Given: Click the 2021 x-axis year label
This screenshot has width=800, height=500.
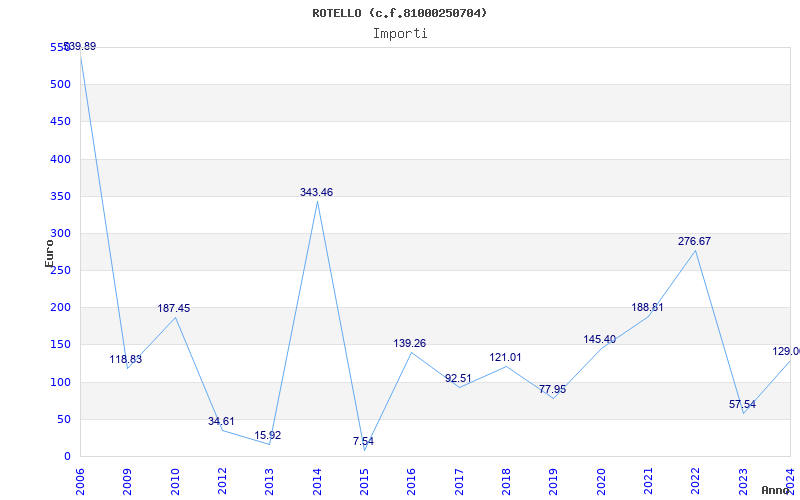Looking at the screenshot, I should click(648, 482).
